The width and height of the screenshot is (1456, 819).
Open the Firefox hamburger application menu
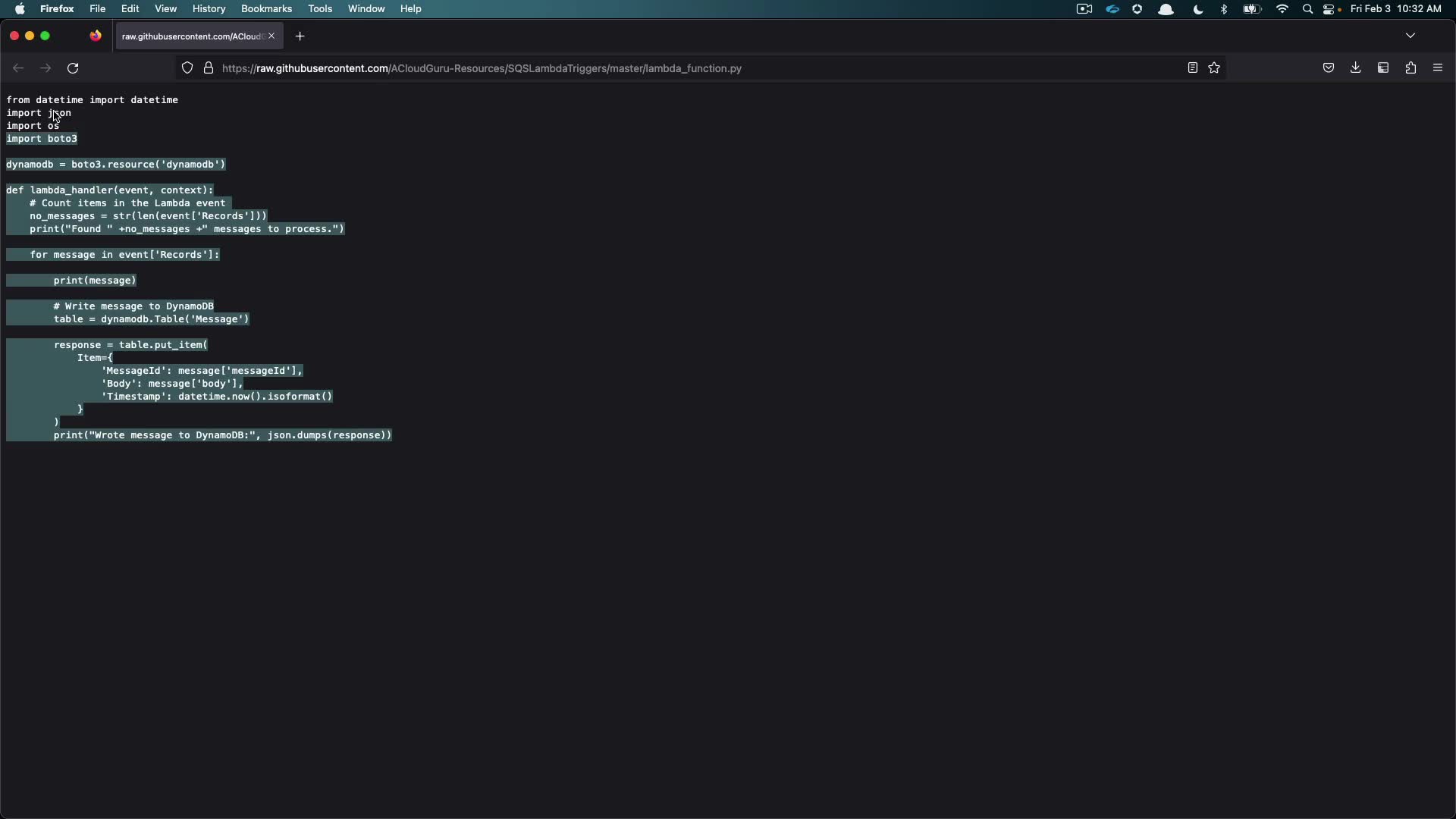point(1438,68)
